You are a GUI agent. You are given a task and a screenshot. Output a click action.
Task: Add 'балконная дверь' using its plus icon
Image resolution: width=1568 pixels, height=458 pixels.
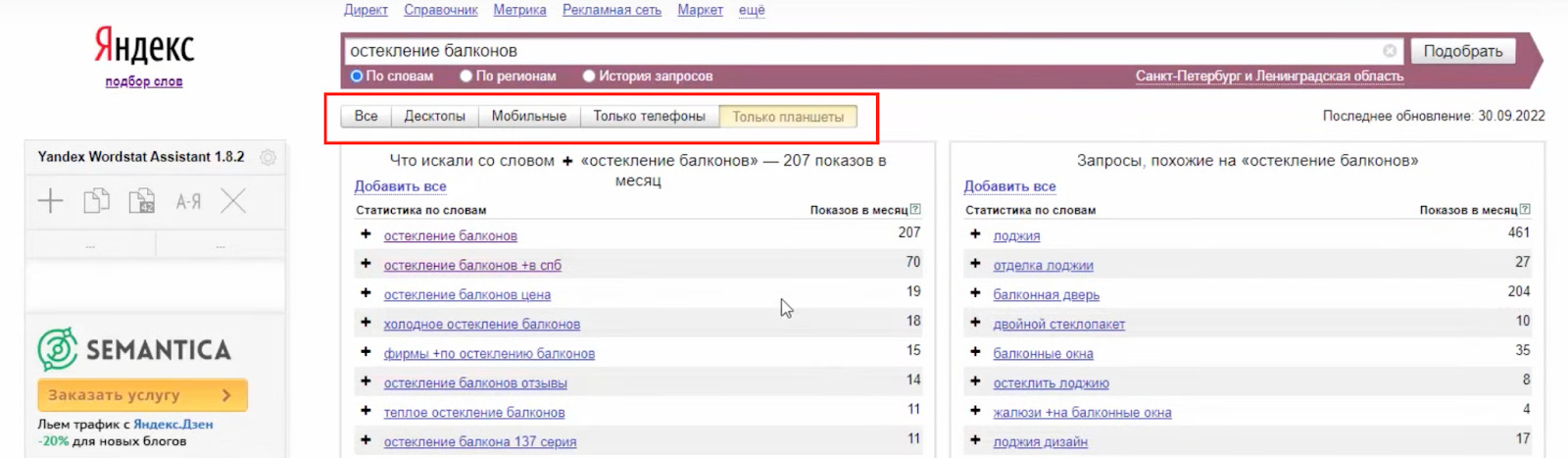tap(975, 293)
